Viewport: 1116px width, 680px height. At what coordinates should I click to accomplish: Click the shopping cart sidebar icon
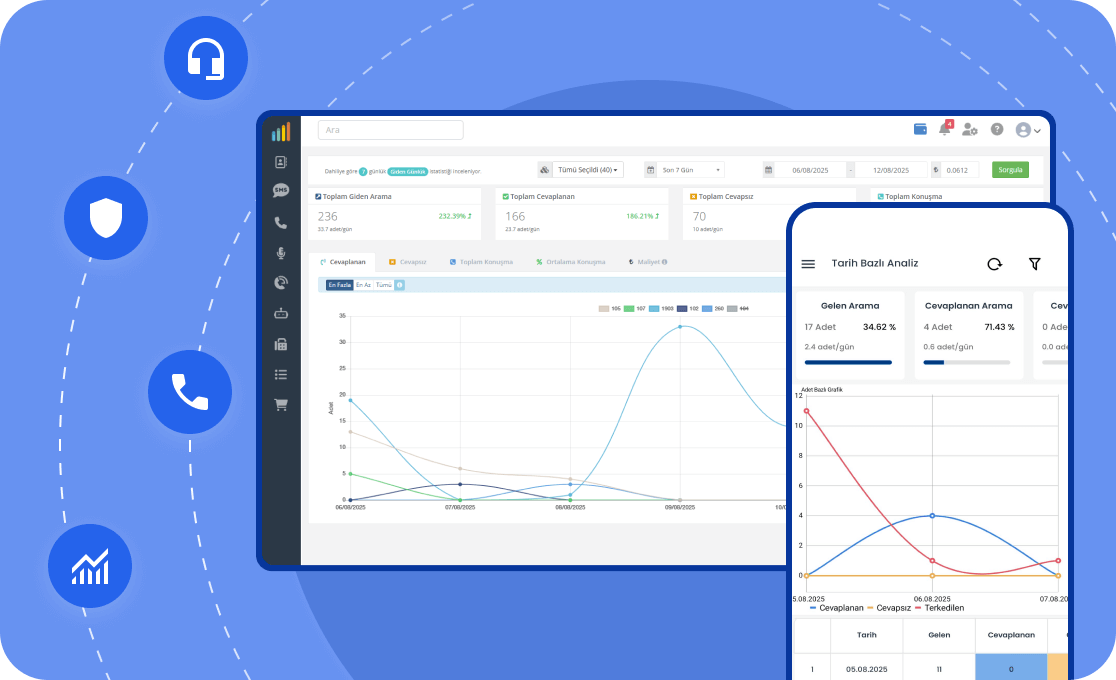tap(281, 405)
